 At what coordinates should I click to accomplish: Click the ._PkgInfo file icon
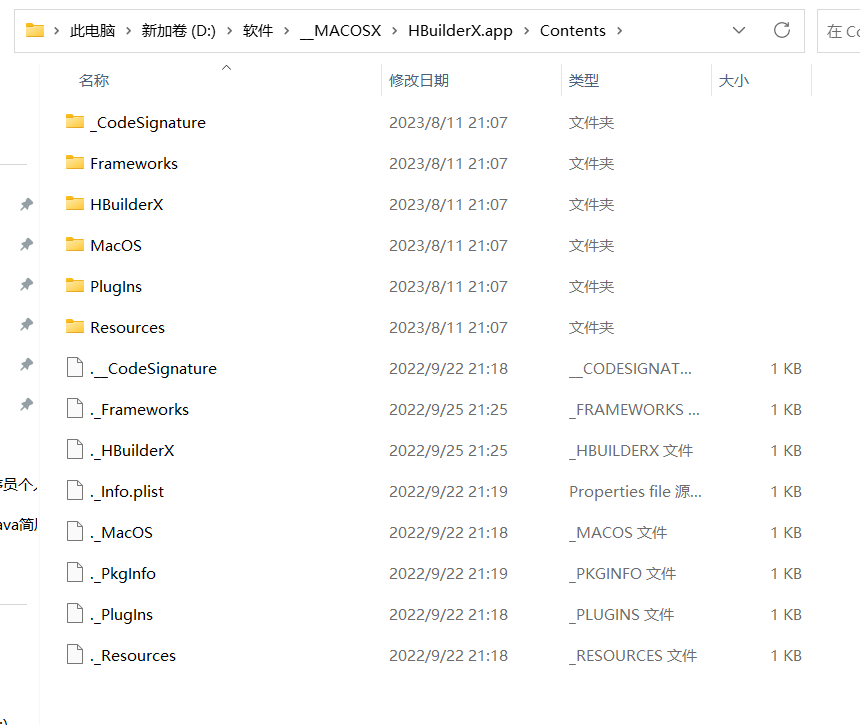coord(75,573)
